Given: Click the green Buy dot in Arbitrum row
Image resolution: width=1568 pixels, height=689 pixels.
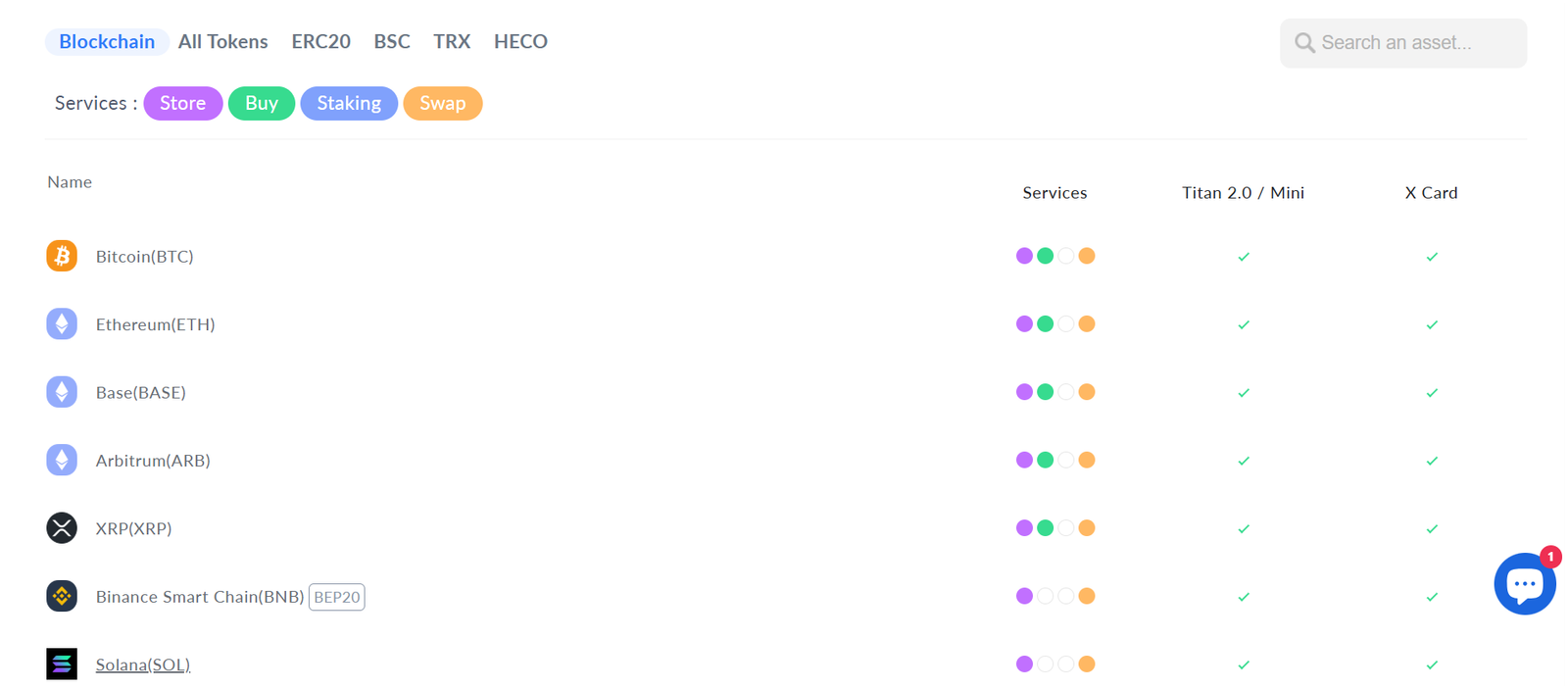Looking at the screenshot, I should click(1046, 460).
